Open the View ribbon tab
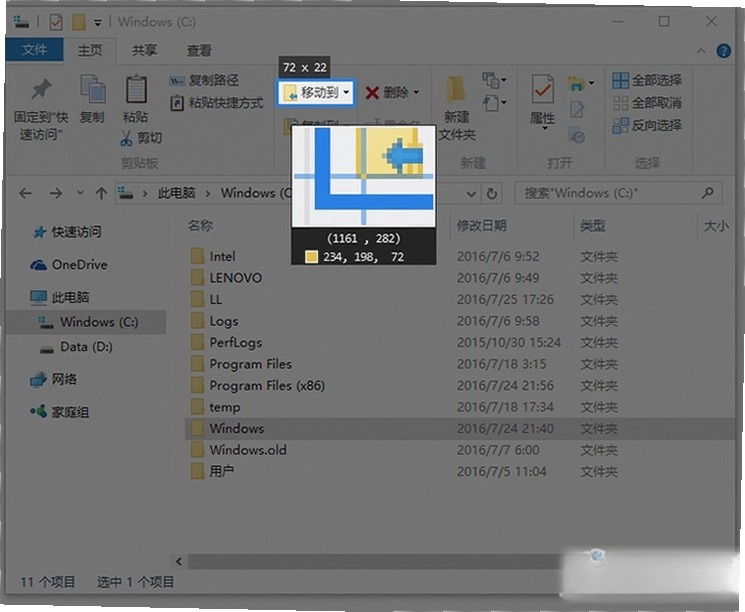 tap(199, 50)
